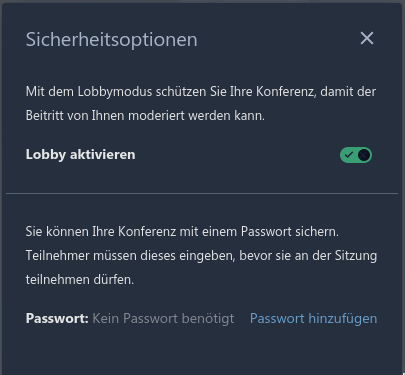The image size is (405, 375).
Task: Click the line starting 'Teilnehmer müssen dieses eingeben'
Action: pos(201,256)
